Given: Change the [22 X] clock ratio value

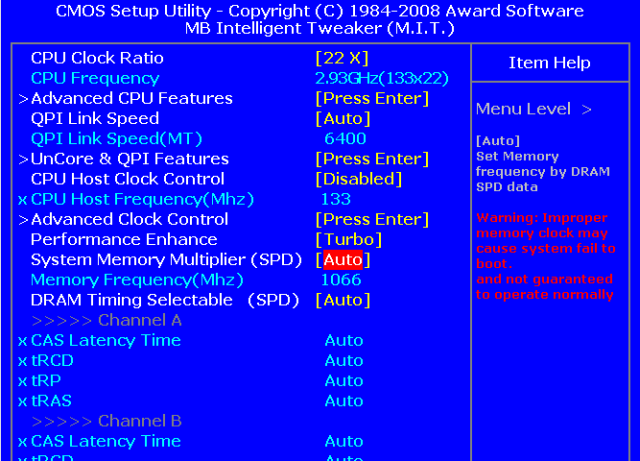Looking at the screenshot, I should (342, 58).
